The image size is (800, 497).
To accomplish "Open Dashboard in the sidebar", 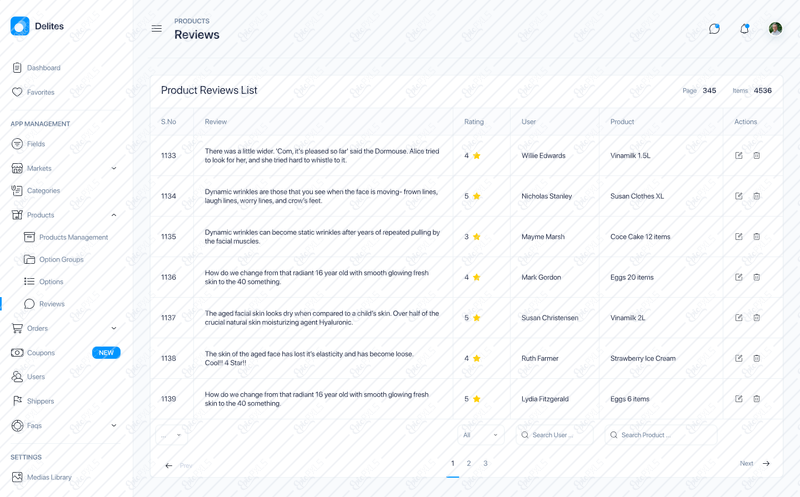I will [x=36, y=67].
